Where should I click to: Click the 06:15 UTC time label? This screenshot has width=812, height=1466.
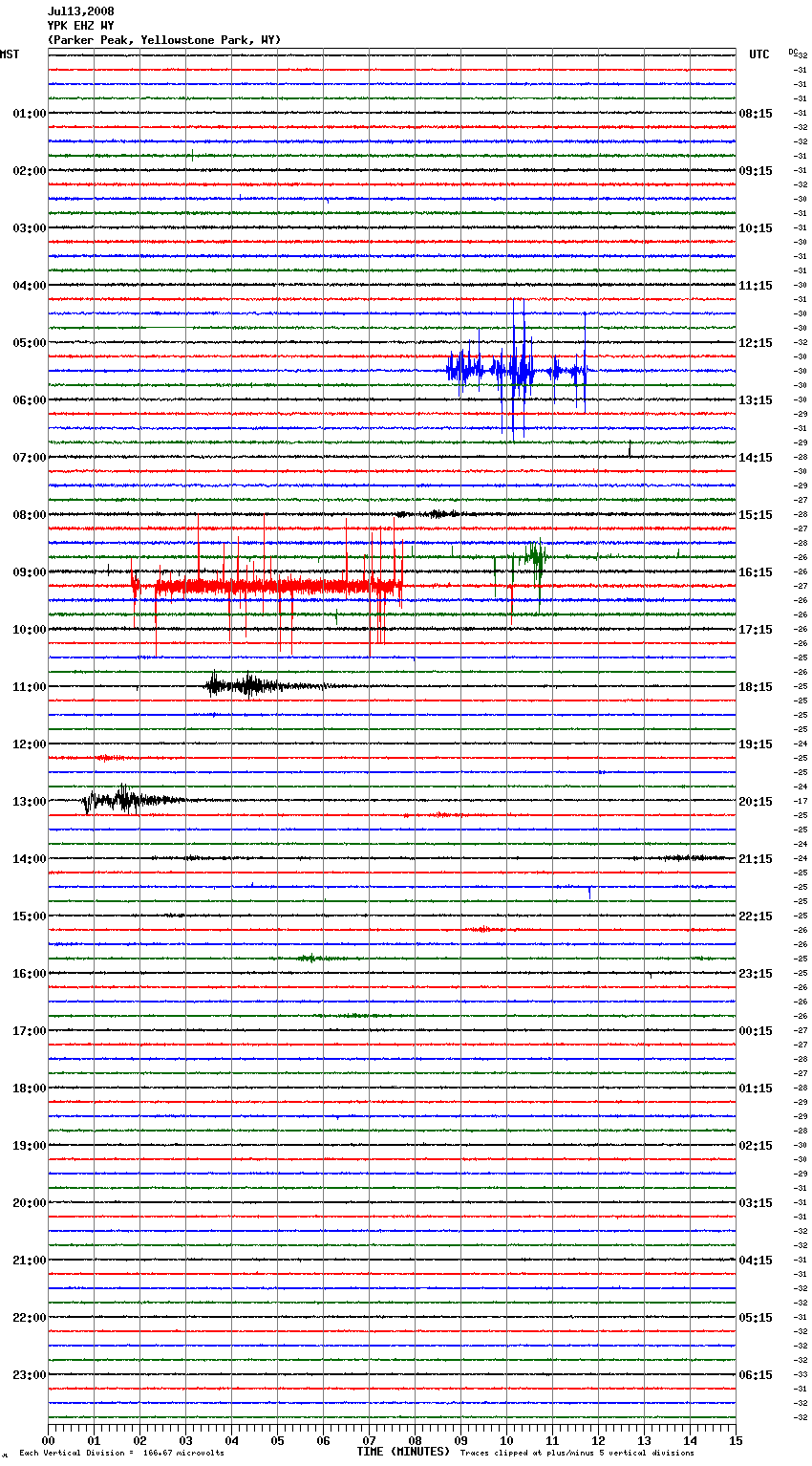[756, 1375]
